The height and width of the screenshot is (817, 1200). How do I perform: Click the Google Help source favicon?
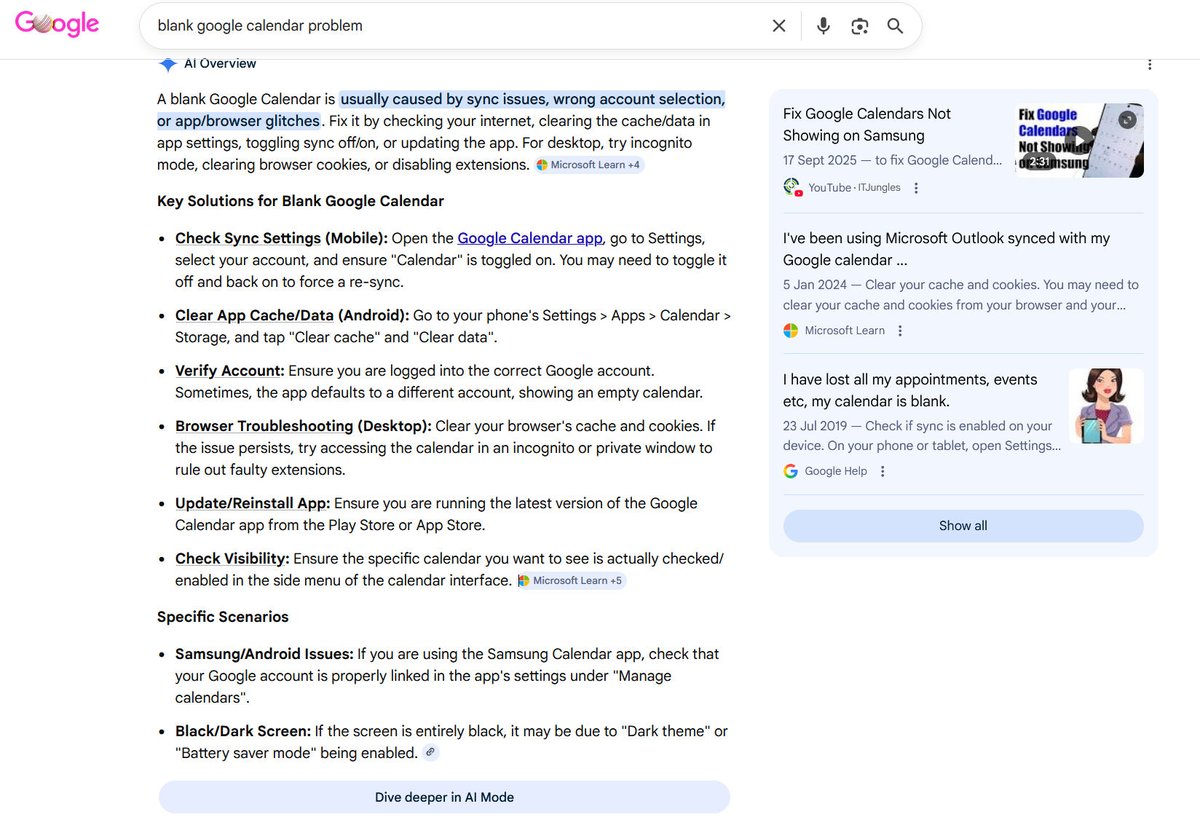791,471
